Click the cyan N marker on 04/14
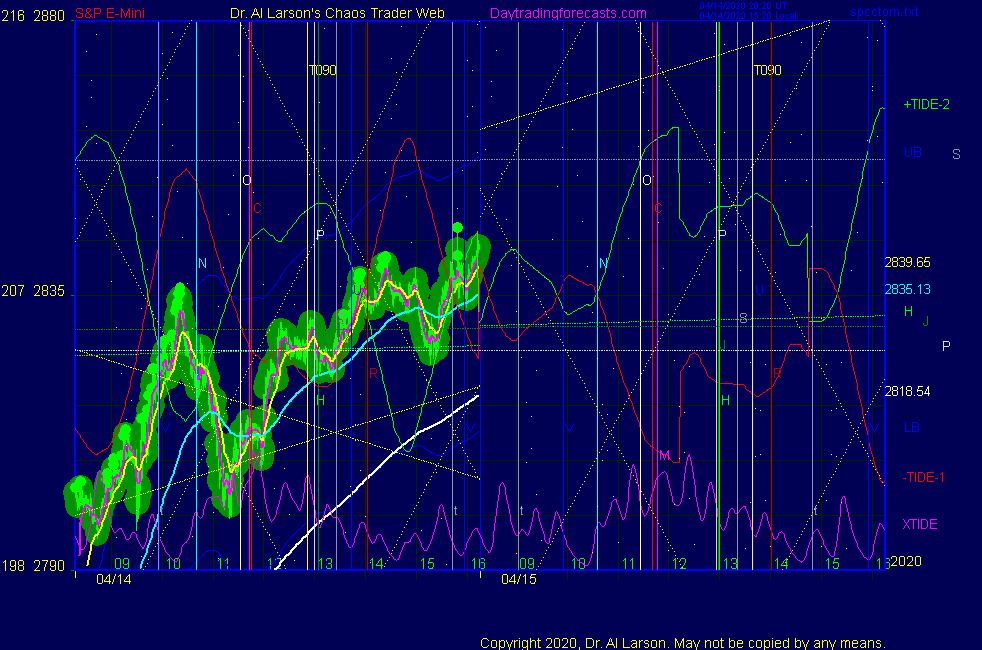This screenshot has height=650, width=982. click(202, 263)
